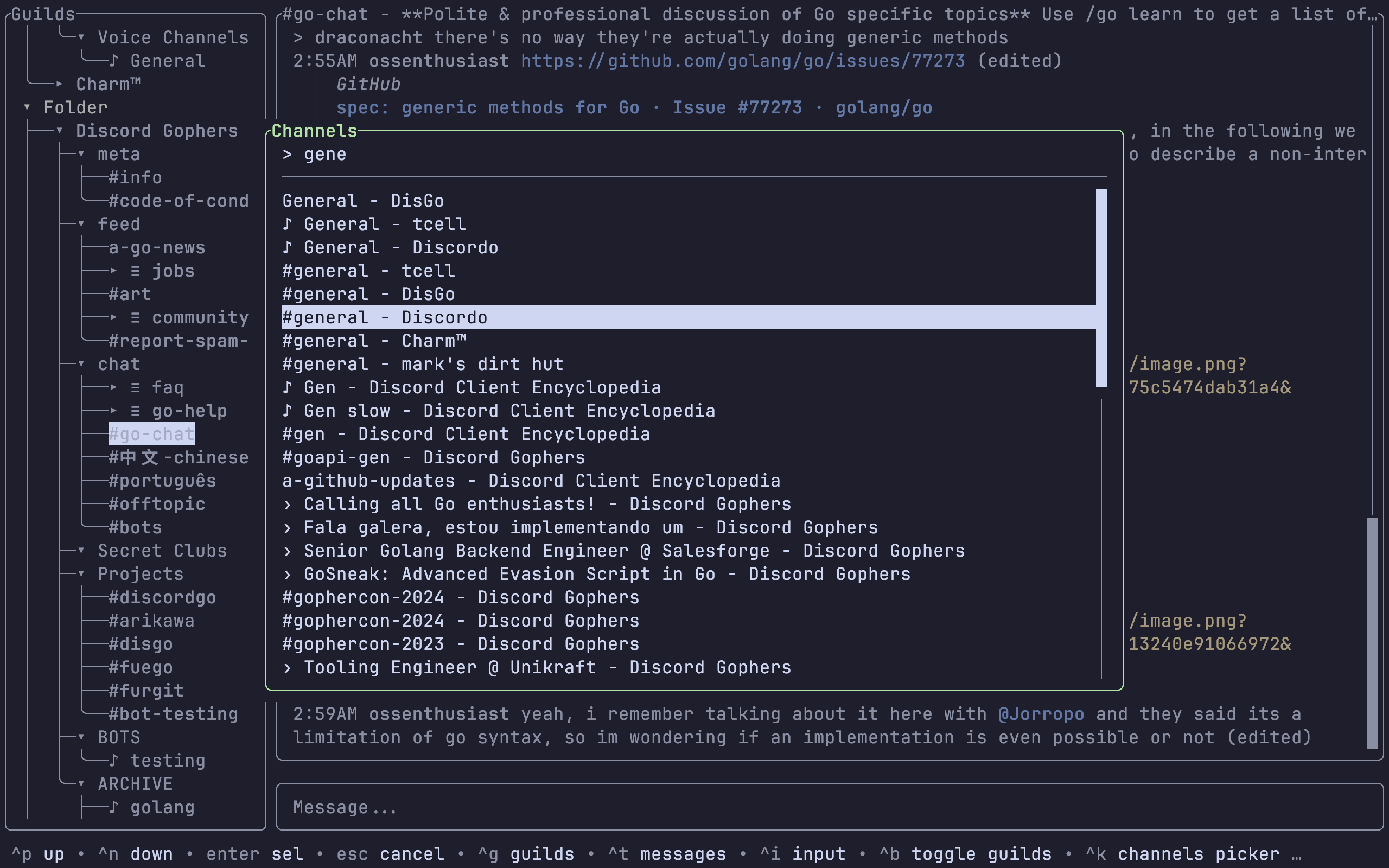Screen dimensions: 1389x868
Task: Select #general - Charm™ result
Action: click(689, 341)
